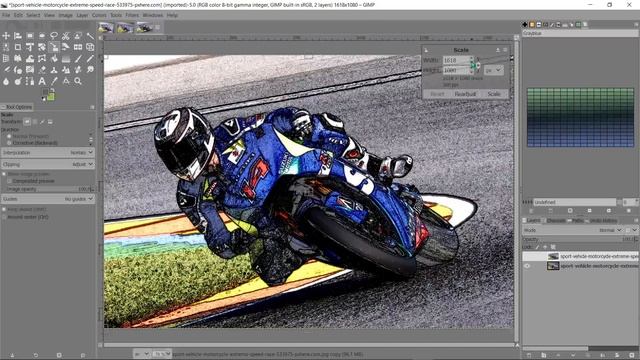Click the Scale button to apply
Image resolution: width=640 pixels, height=360 pixels.
[494, 94]
